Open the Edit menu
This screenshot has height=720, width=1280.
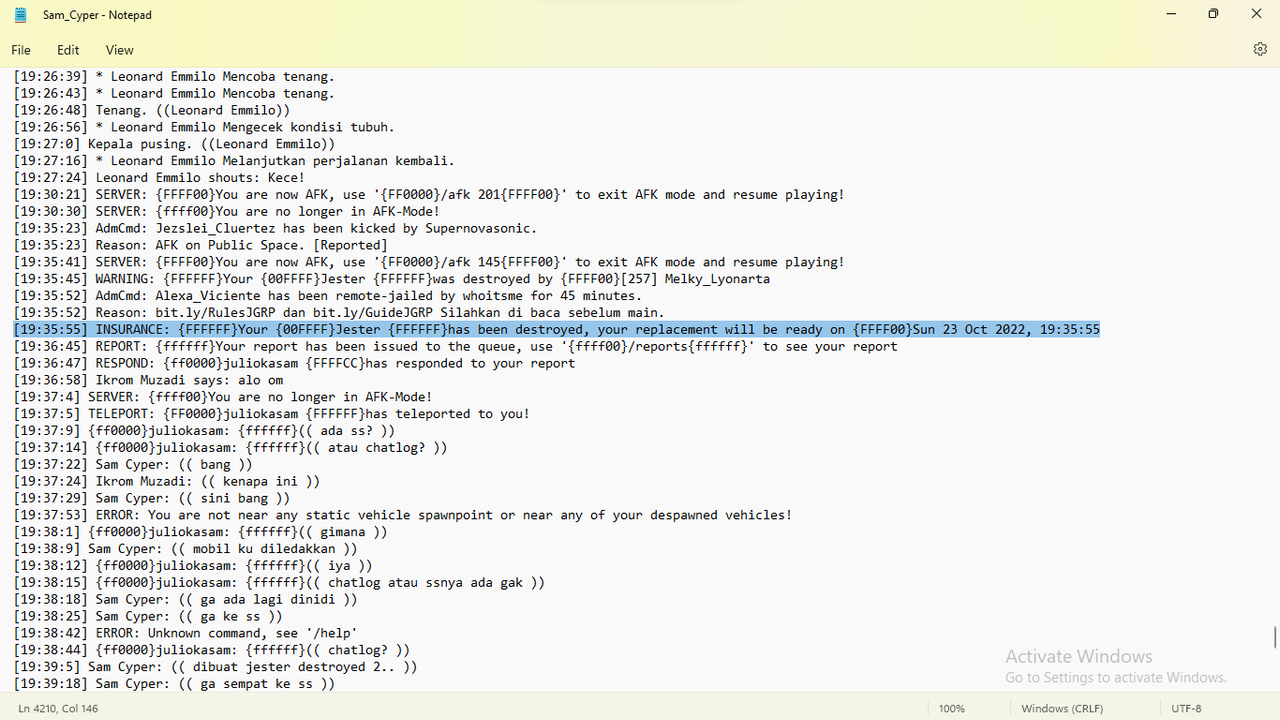68,50
